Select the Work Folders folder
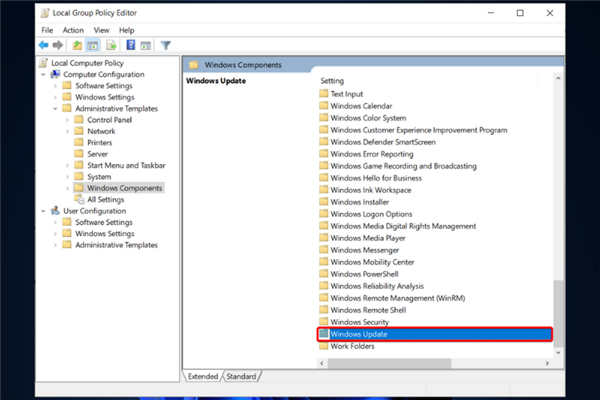The height and width of the screenshot is (400, 600). click(x=352, y=346)
